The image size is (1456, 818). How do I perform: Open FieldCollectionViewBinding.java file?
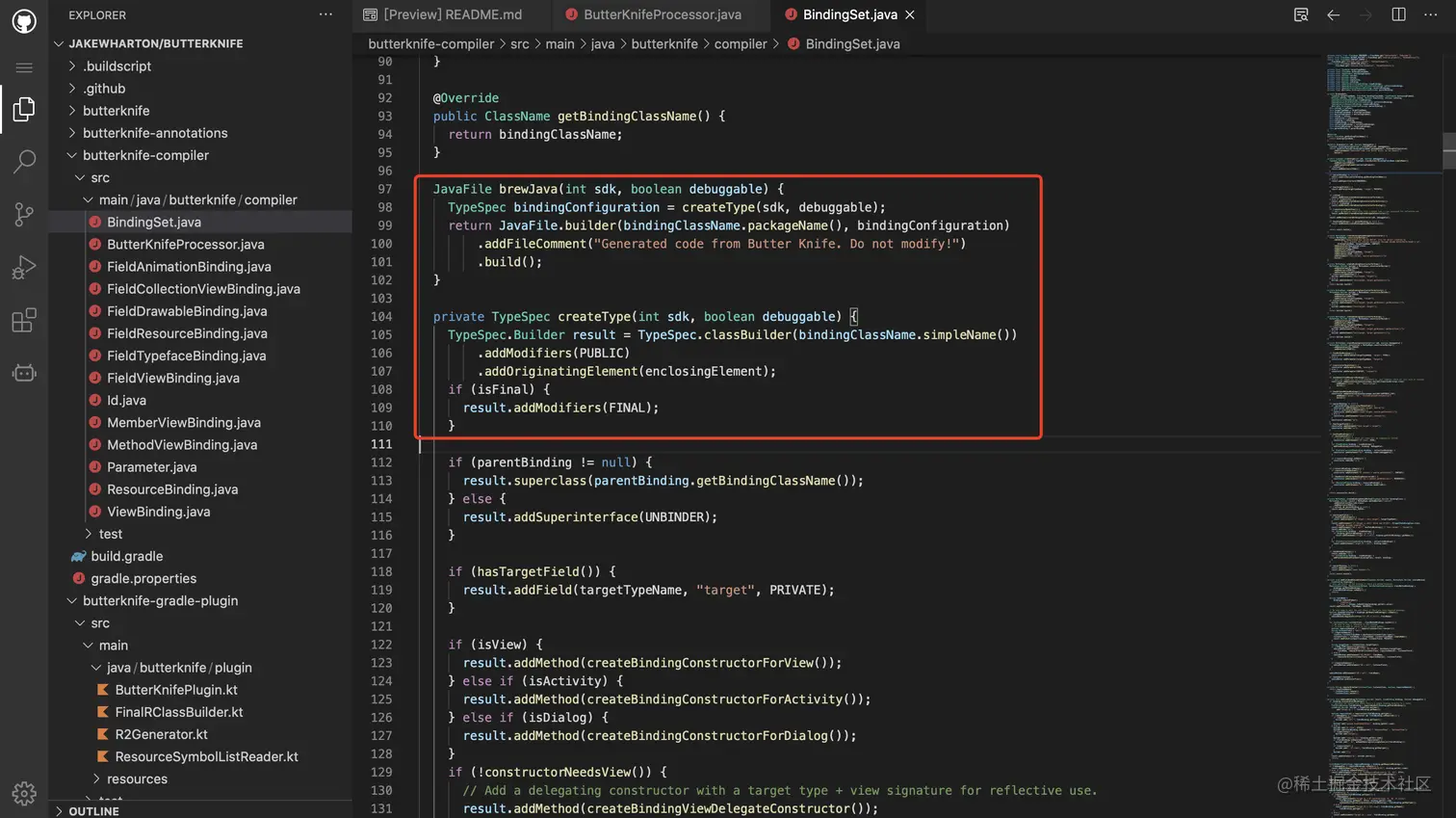(x=200, y=288)
